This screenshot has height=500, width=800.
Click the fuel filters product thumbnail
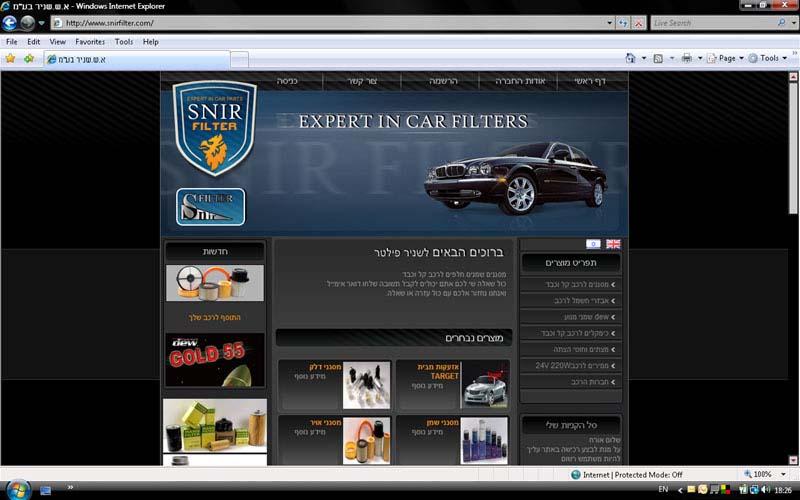click(x=366, y=385)
